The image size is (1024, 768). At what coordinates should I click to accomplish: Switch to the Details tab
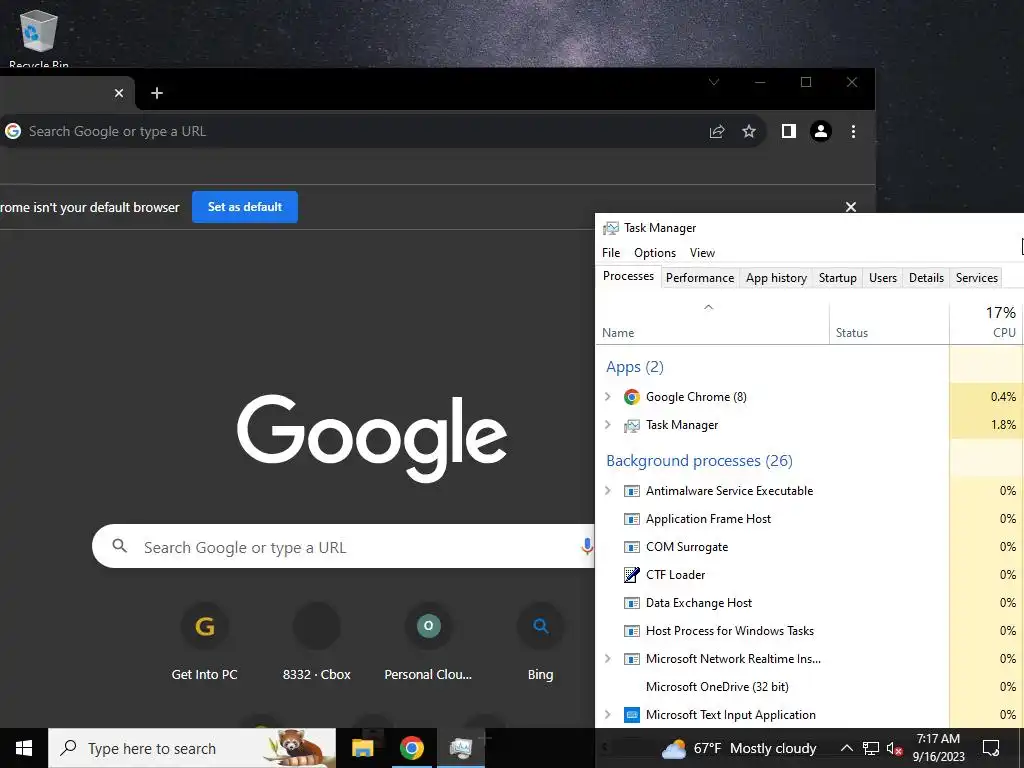[x=926, y=278]
